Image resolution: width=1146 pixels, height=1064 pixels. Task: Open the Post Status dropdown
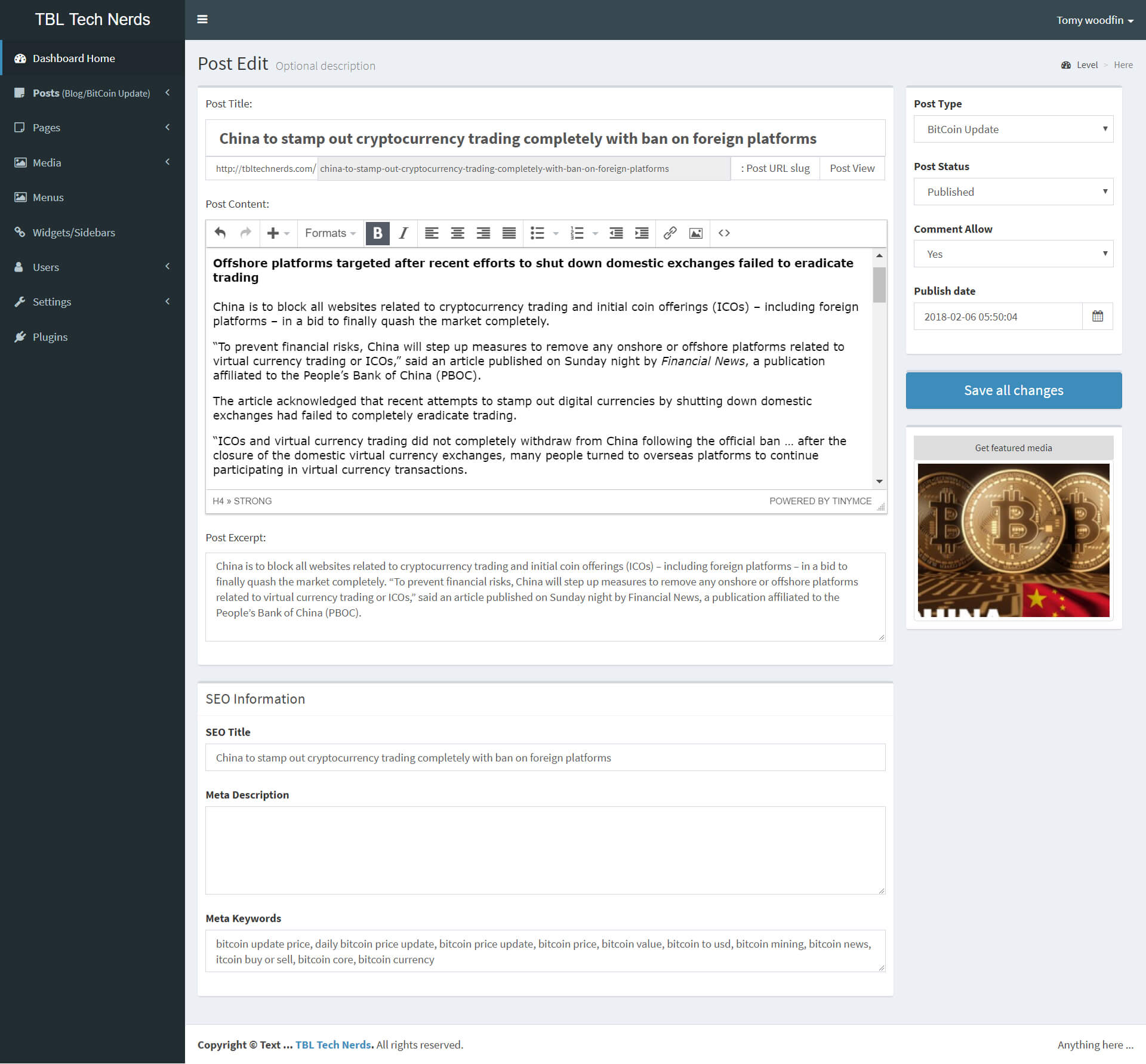click(x=1013, y=192)
